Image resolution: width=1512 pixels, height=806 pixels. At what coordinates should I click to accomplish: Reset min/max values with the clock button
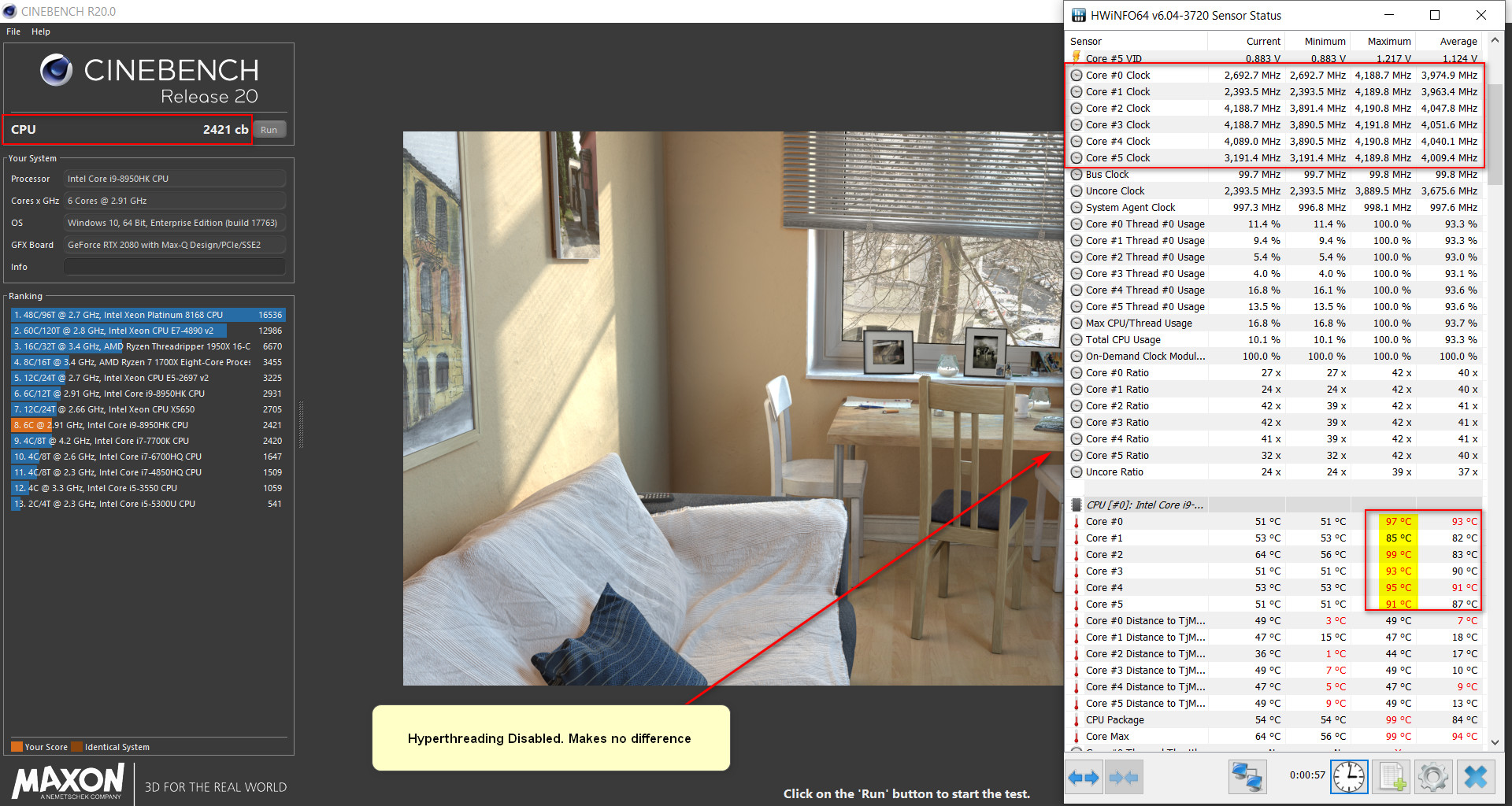pyautogui.click(x=1349, y=778)
